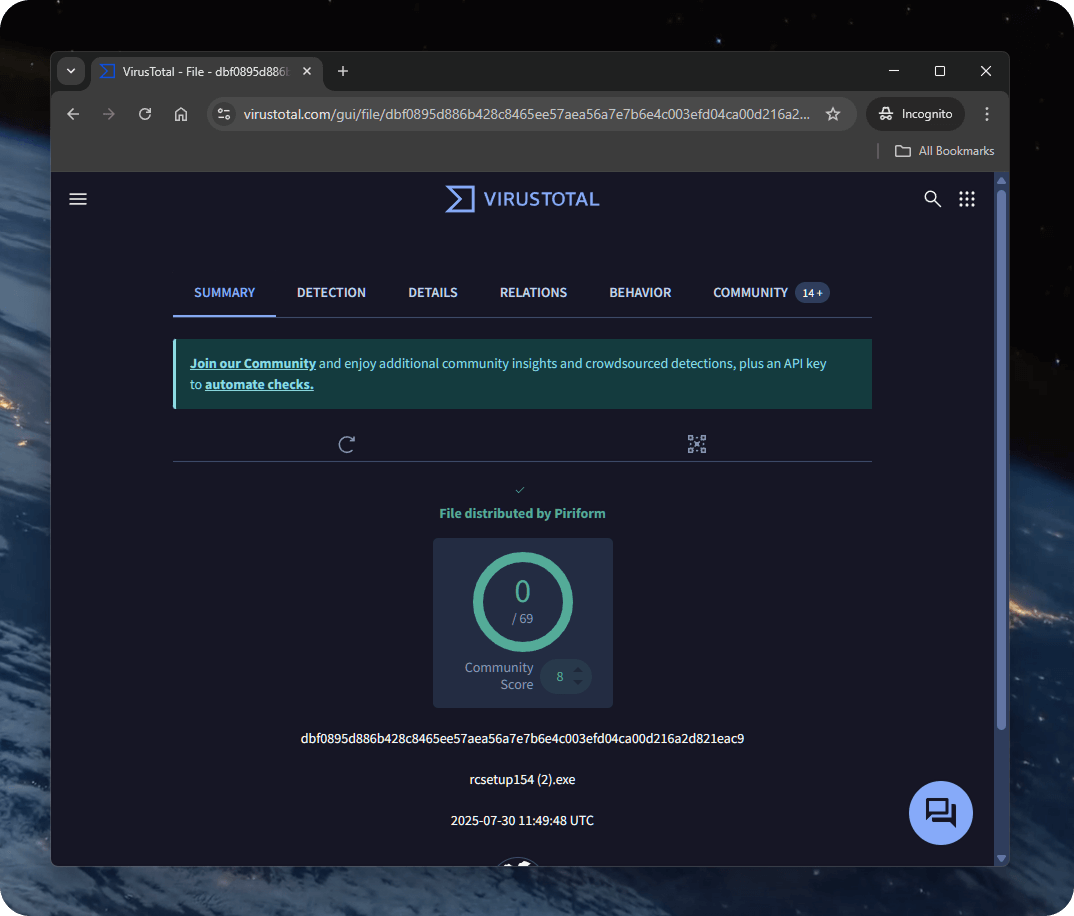Screen dimensions: 1074x916
Task: Click the scrollbar down arrow
Action: coord(1001,858)
